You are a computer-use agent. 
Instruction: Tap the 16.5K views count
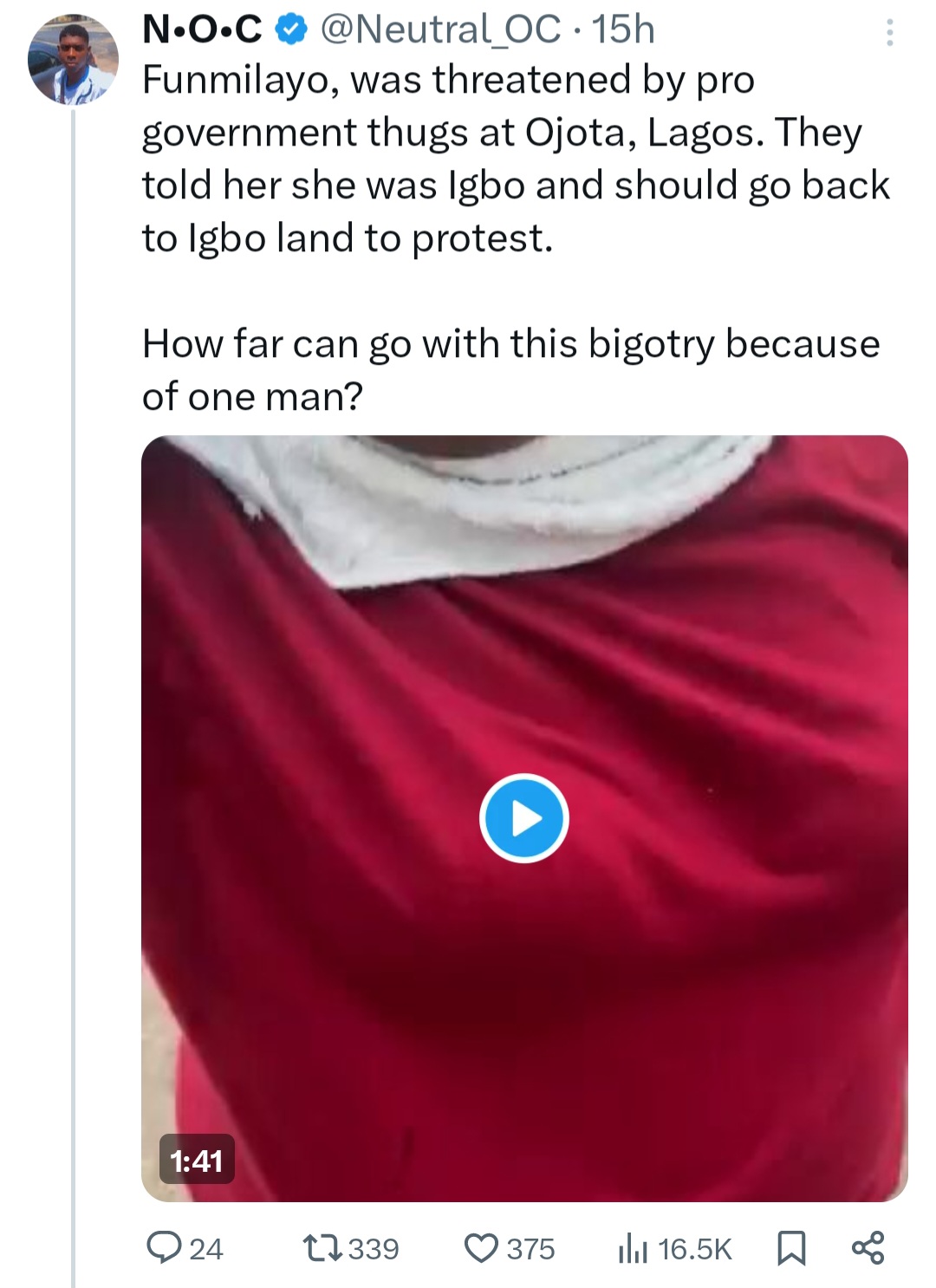click(x=695, y=1249)
